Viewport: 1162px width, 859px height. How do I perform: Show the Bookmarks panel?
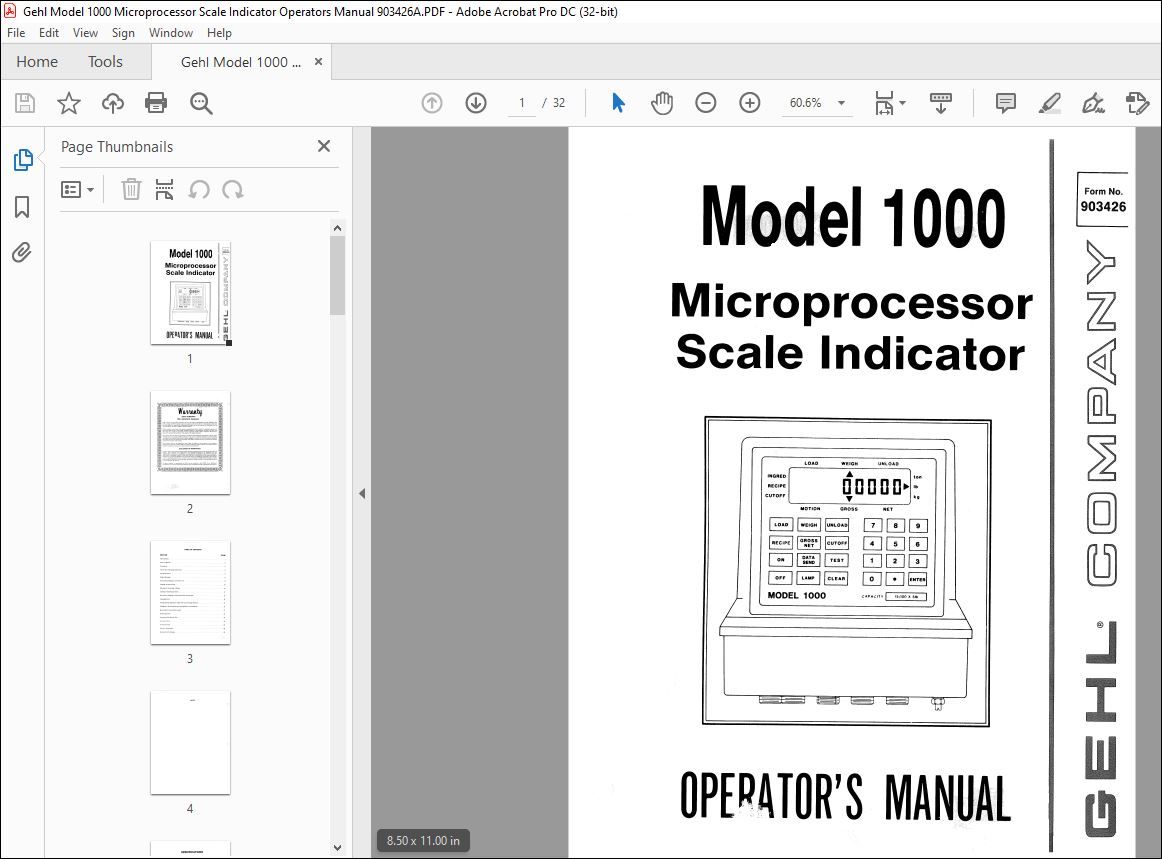22,206
